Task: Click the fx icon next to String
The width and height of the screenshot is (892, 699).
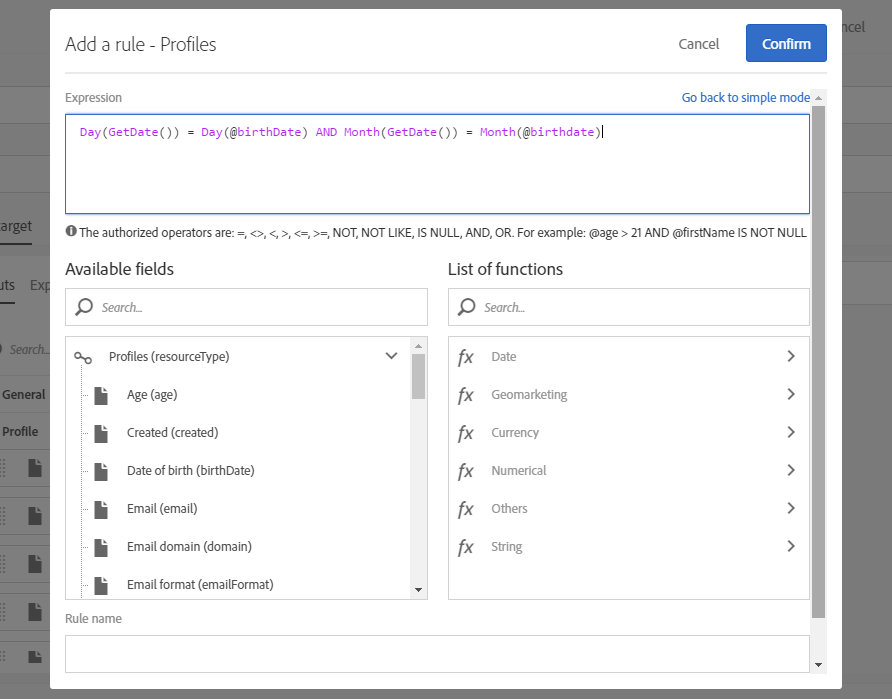Action: [x=465, y=547]
